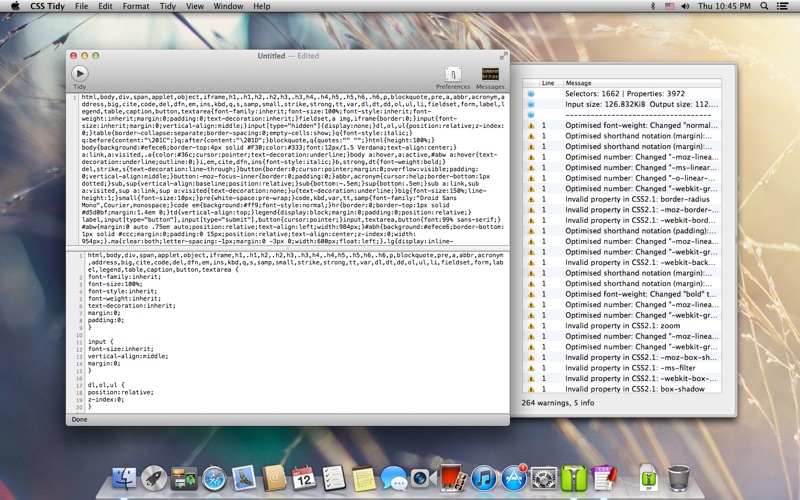Open Mail from the Dock
Viewport: 800px width, 500px height.
click(x=244, y=479)
